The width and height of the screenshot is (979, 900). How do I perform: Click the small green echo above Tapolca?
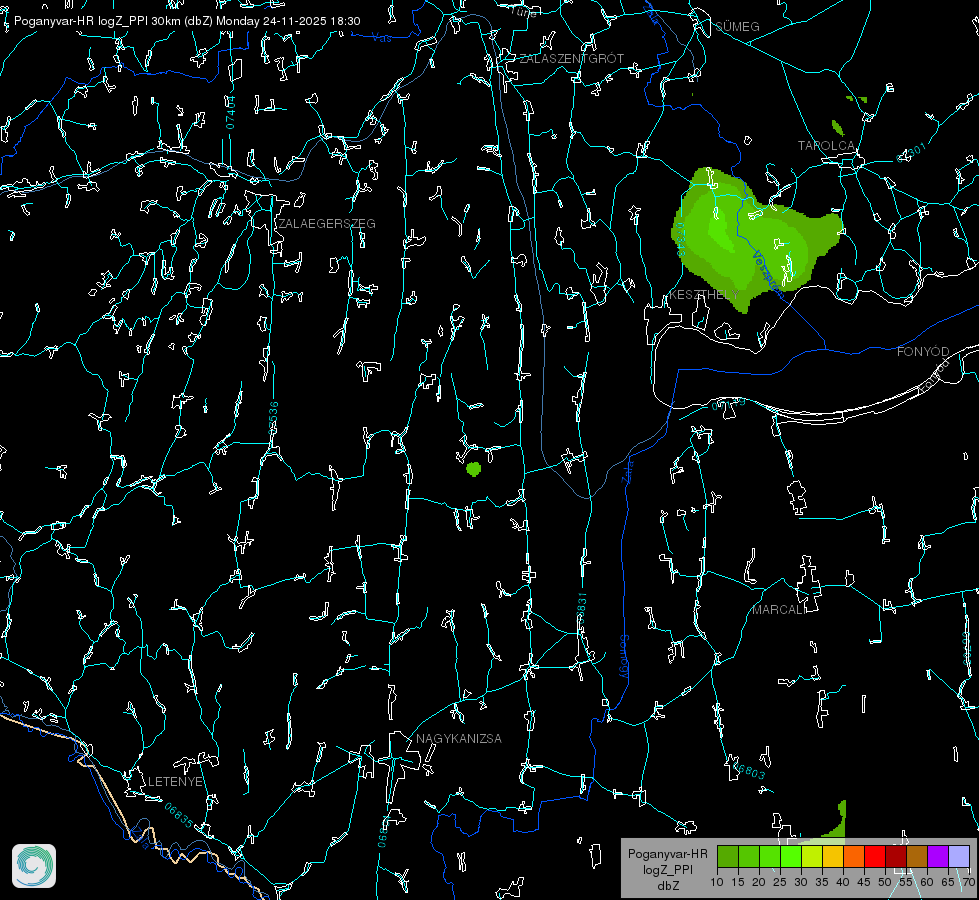(x=838, y=128)
